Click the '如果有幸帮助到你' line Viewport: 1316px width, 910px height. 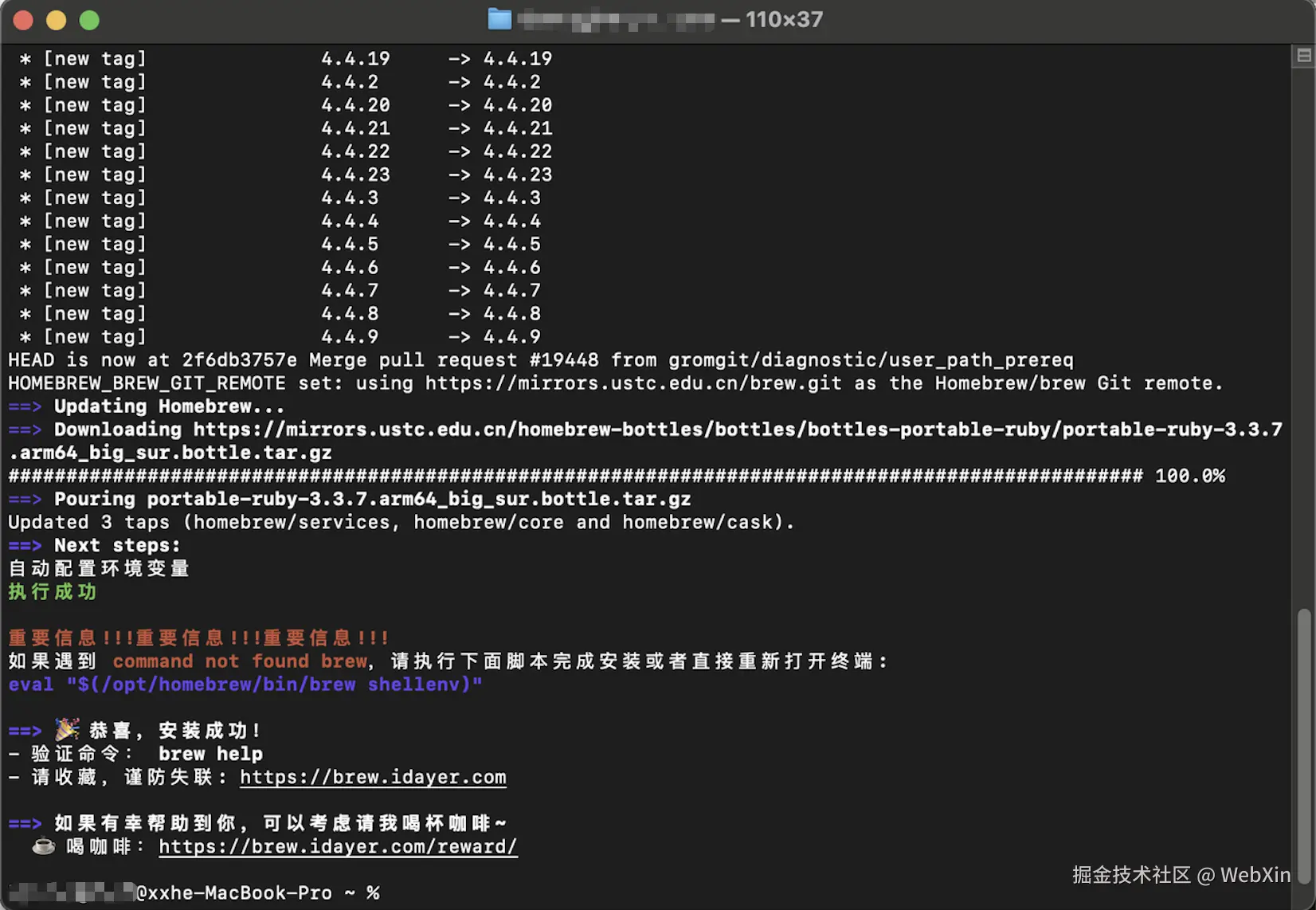[257, 823]
